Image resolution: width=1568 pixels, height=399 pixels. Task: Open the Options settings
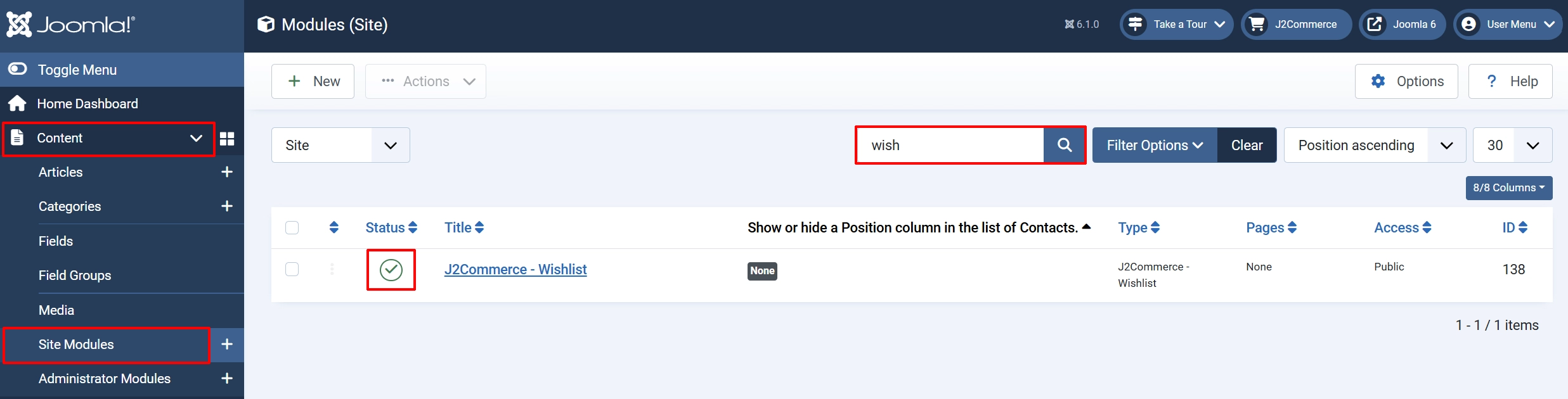1406,81
